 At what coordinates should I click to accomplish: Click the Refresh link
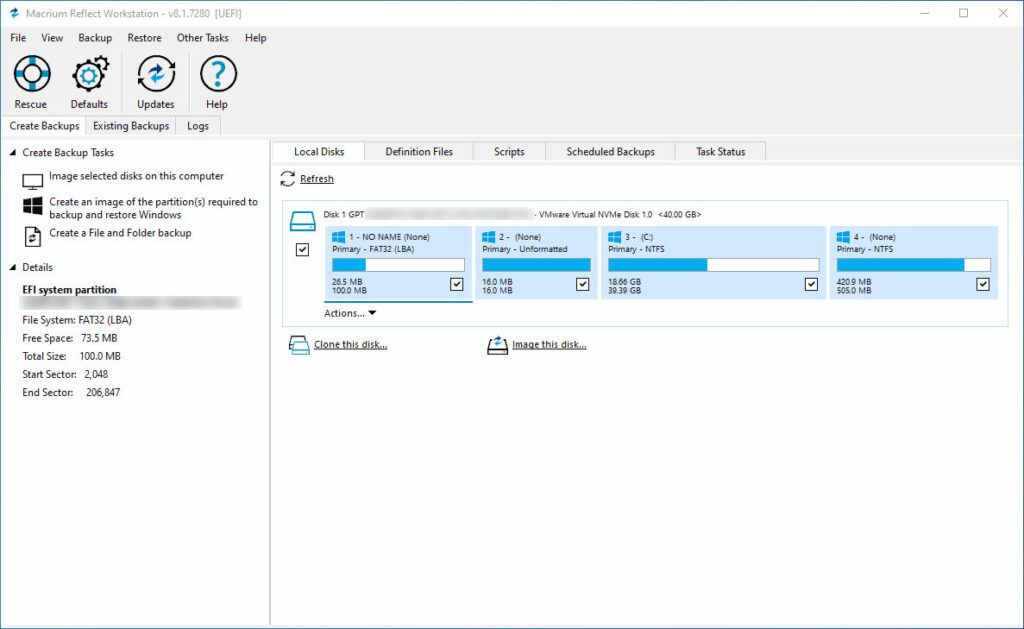[317, 179]
